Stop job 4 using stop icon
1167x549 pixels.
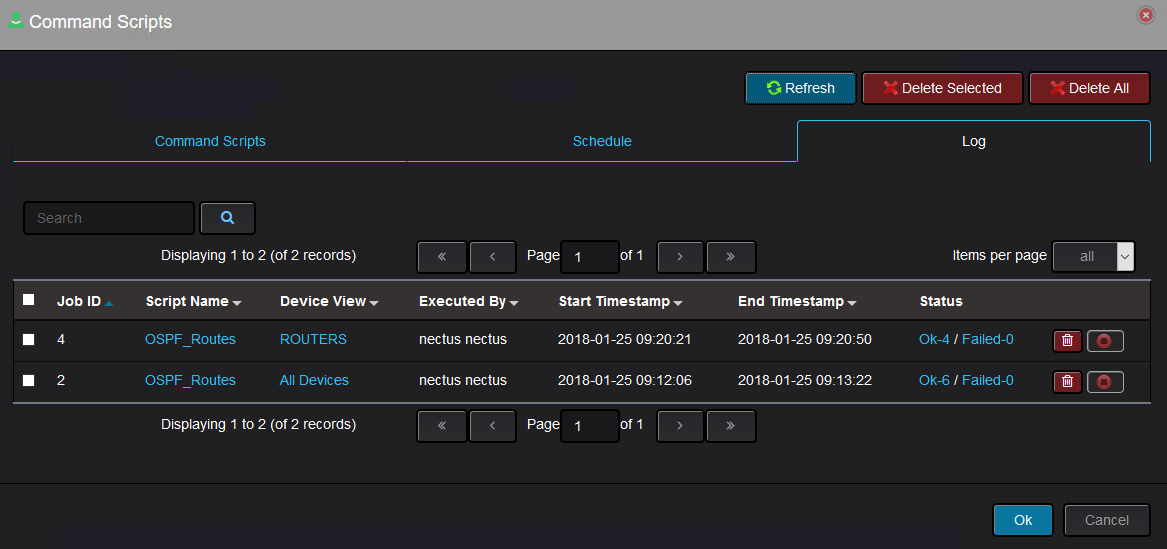coord(1105,341)
